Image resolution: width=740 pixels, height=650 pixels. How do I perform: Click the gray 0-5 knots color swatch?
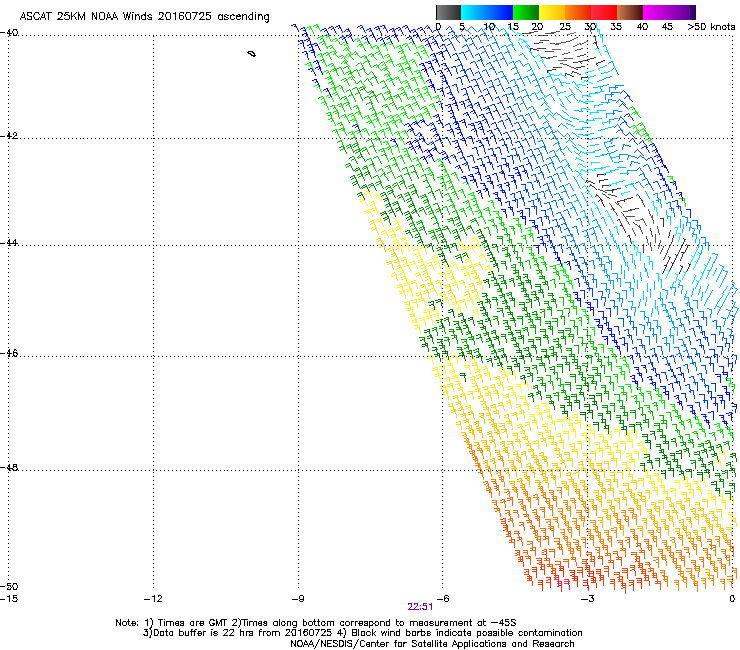448,12
